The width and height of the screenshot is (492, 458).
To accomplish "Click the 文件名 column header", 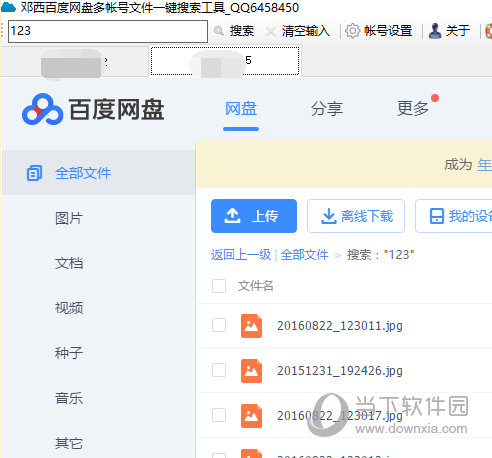I will [x=256, y=286].
